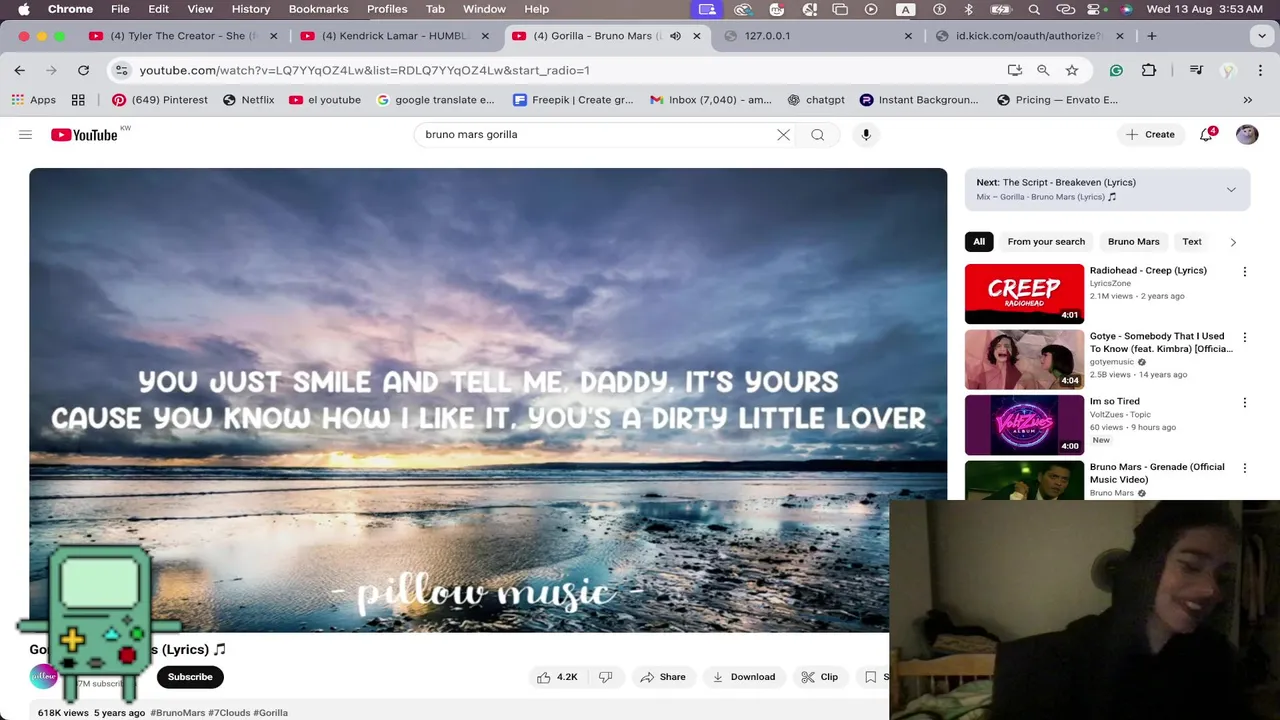Open YouTube notifications bell

click(x=1206, y=134)
